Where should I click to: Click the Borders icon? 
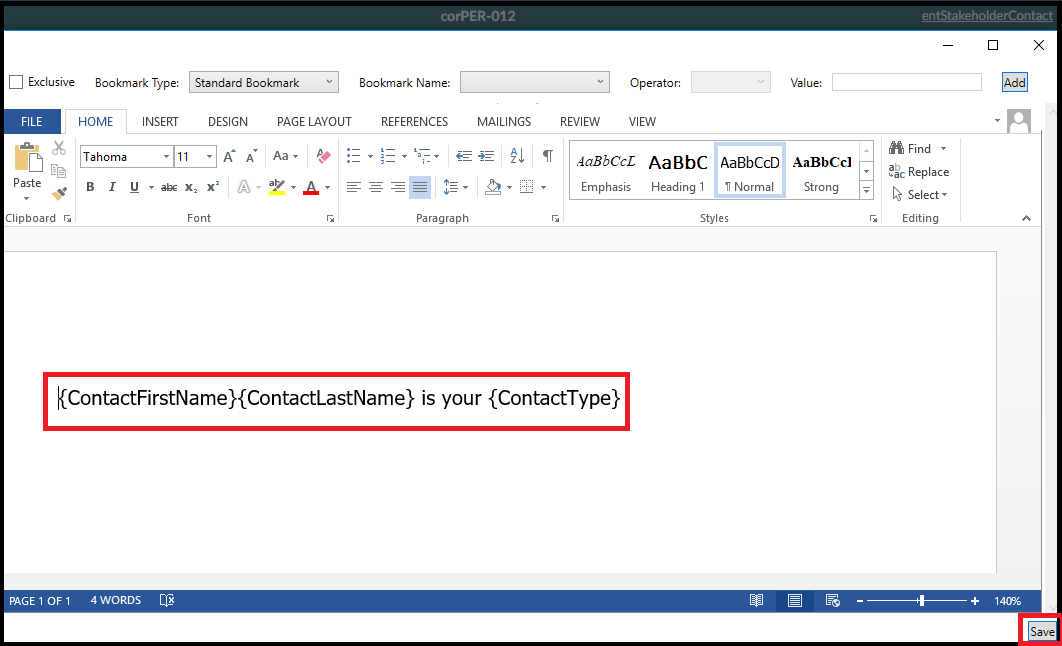(526, 187)
